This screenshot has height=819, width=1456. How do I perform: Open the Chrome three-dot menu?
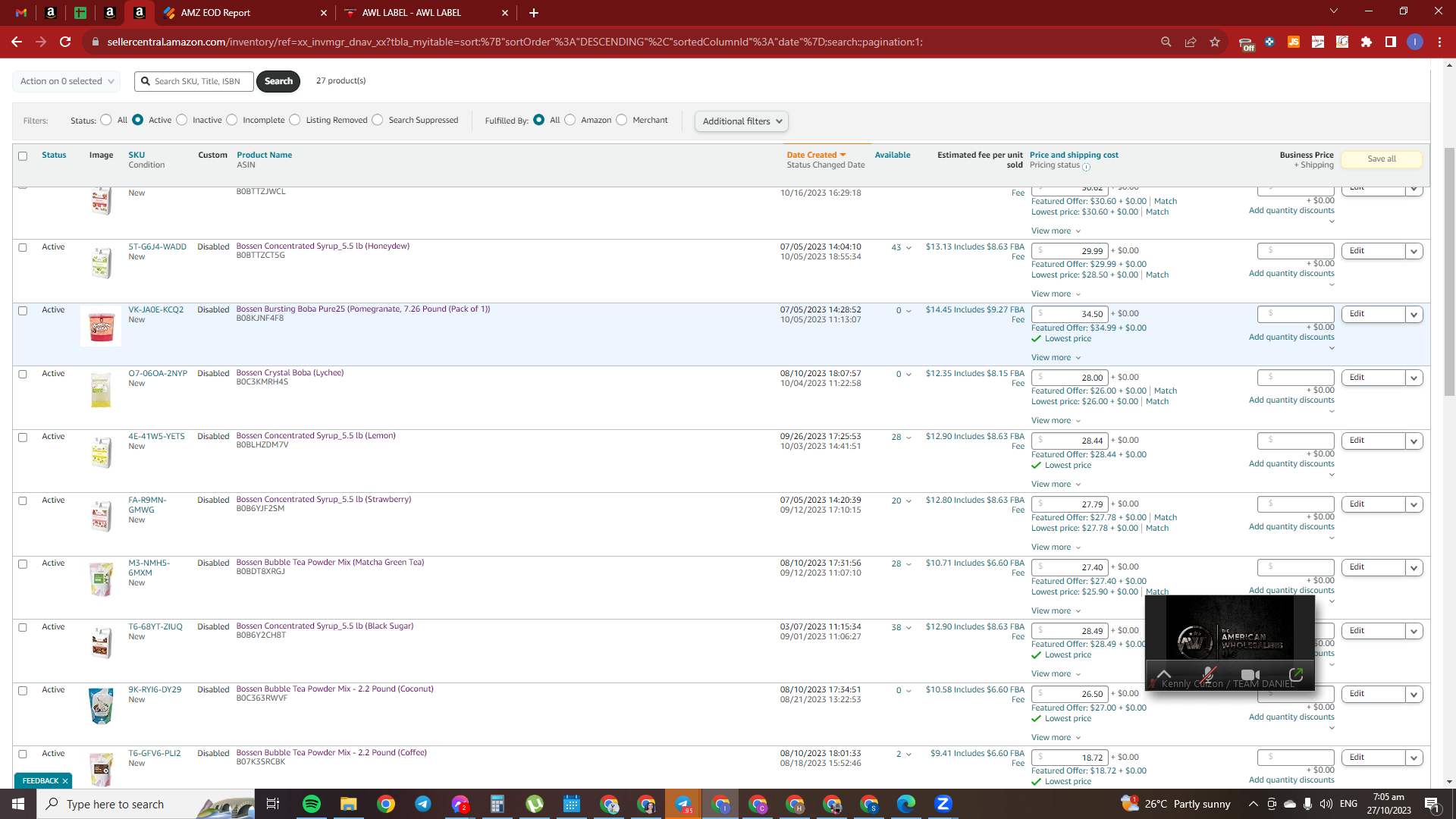[x=1439, y=42]
